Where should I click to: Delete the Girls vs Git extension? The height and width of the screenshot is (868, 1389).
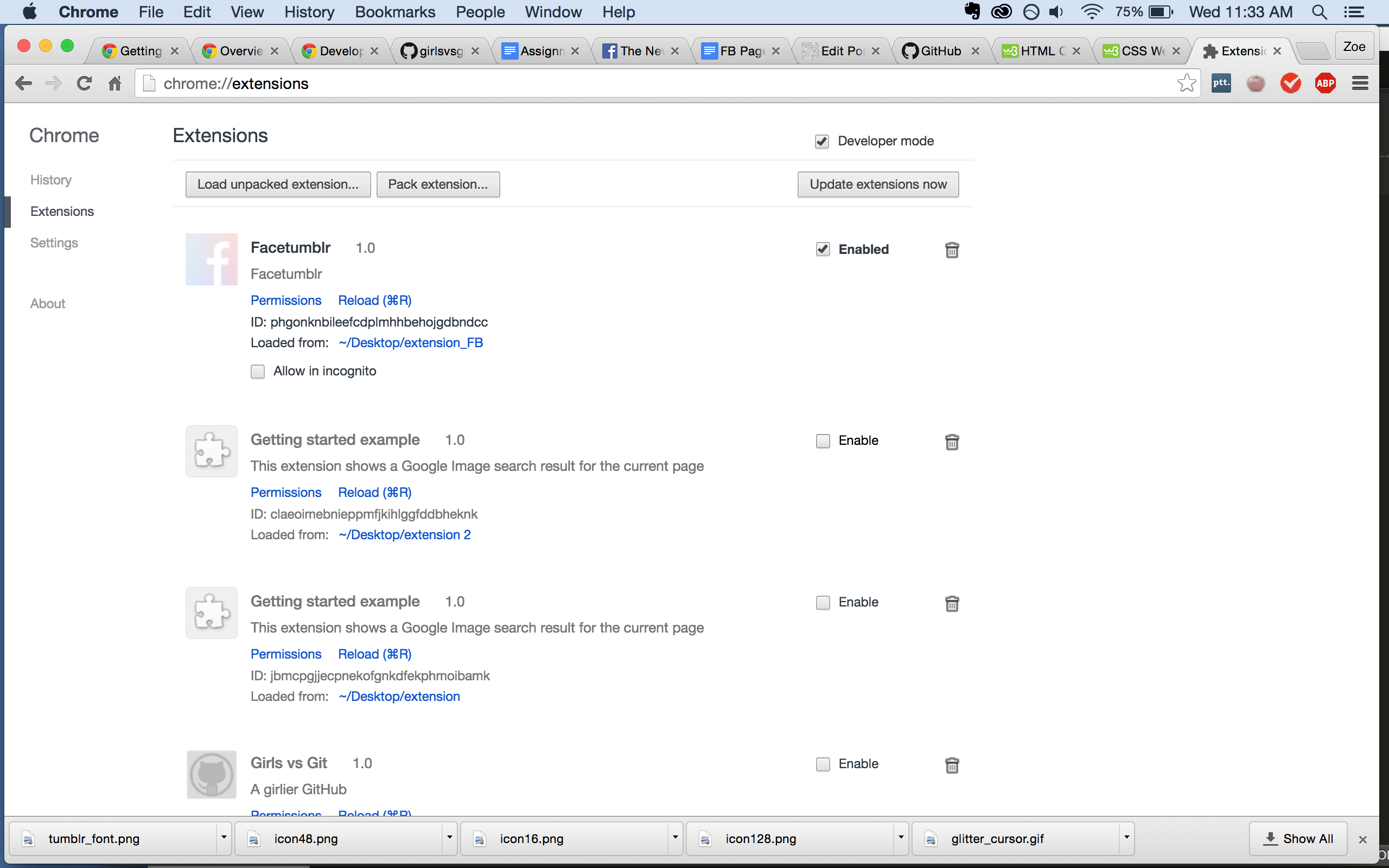click(952, 765)
